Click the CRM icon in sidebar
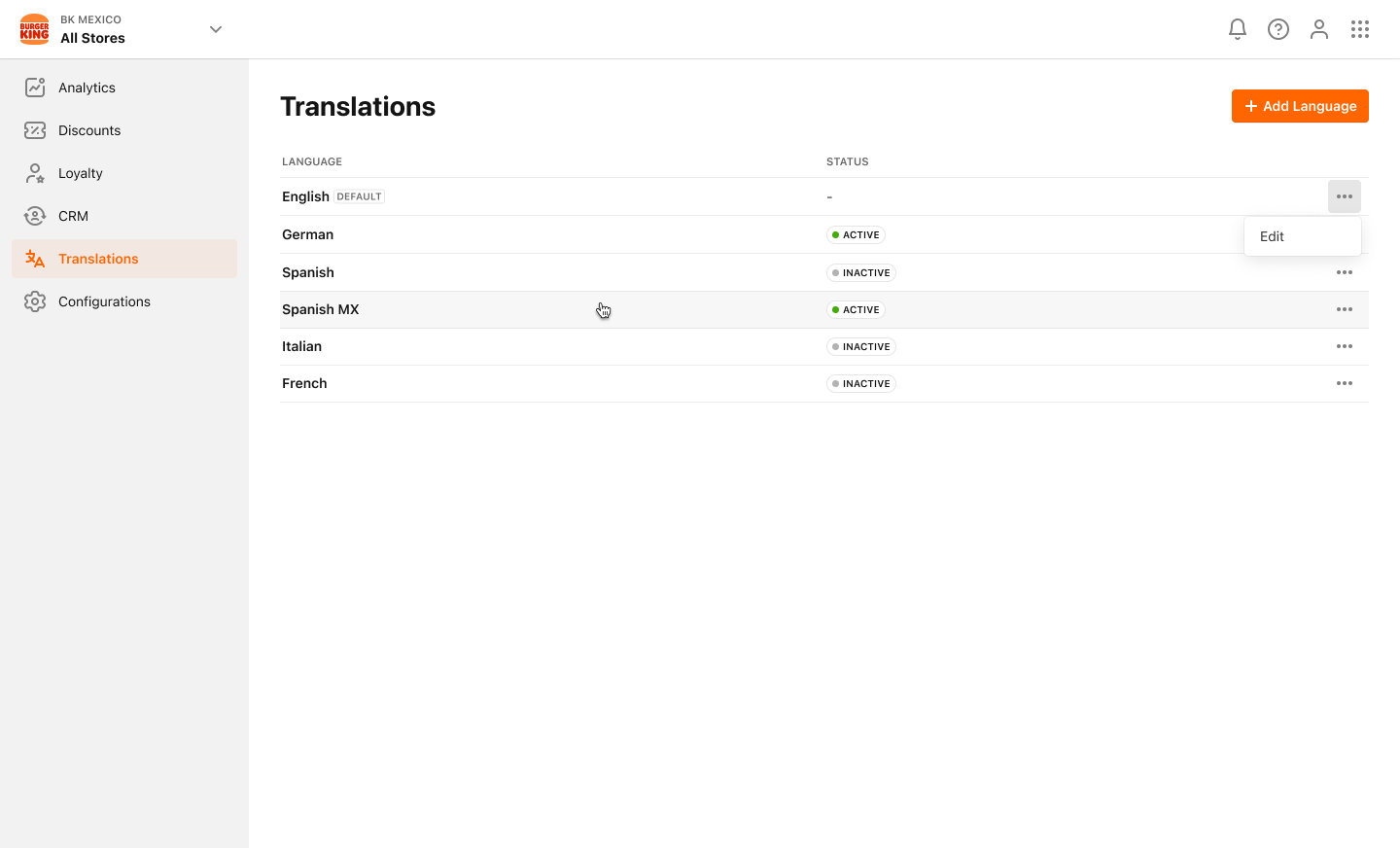This screenshot has width=1400, height=848. (35, 216)
